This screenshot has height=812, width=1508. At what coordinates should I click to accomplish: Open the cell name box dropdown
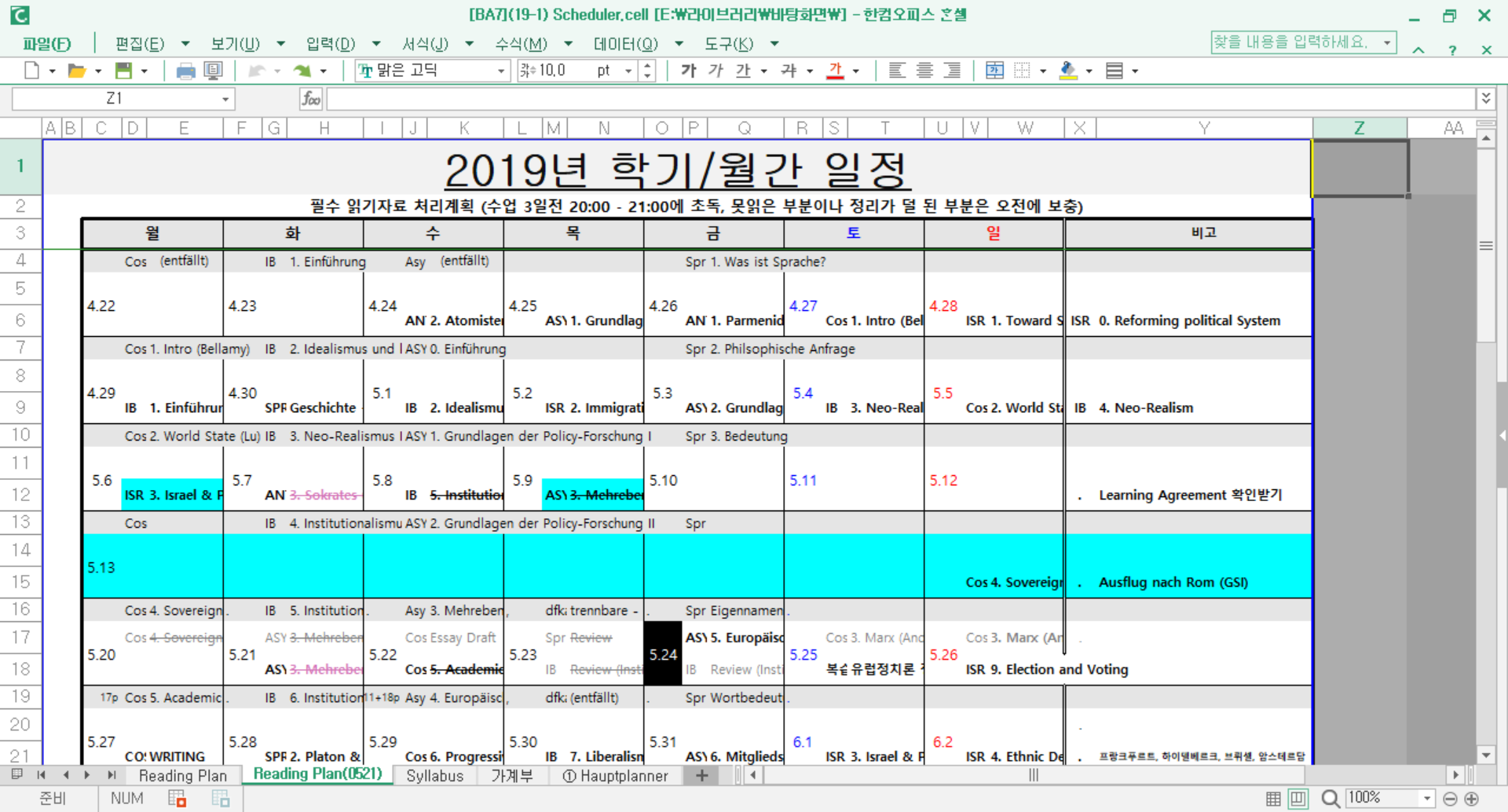point(225,99)
